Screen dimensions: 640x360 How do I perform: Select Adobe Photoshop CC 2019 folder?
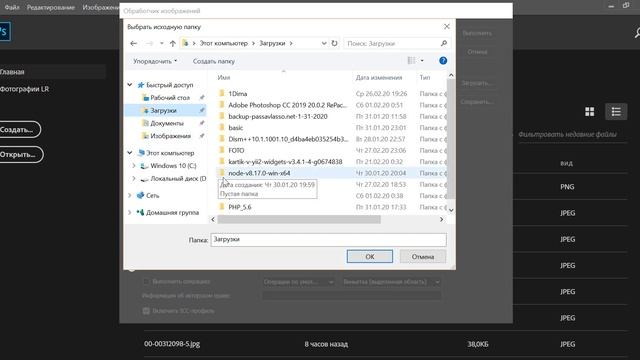pyautogui.click(x=287, y=105)
